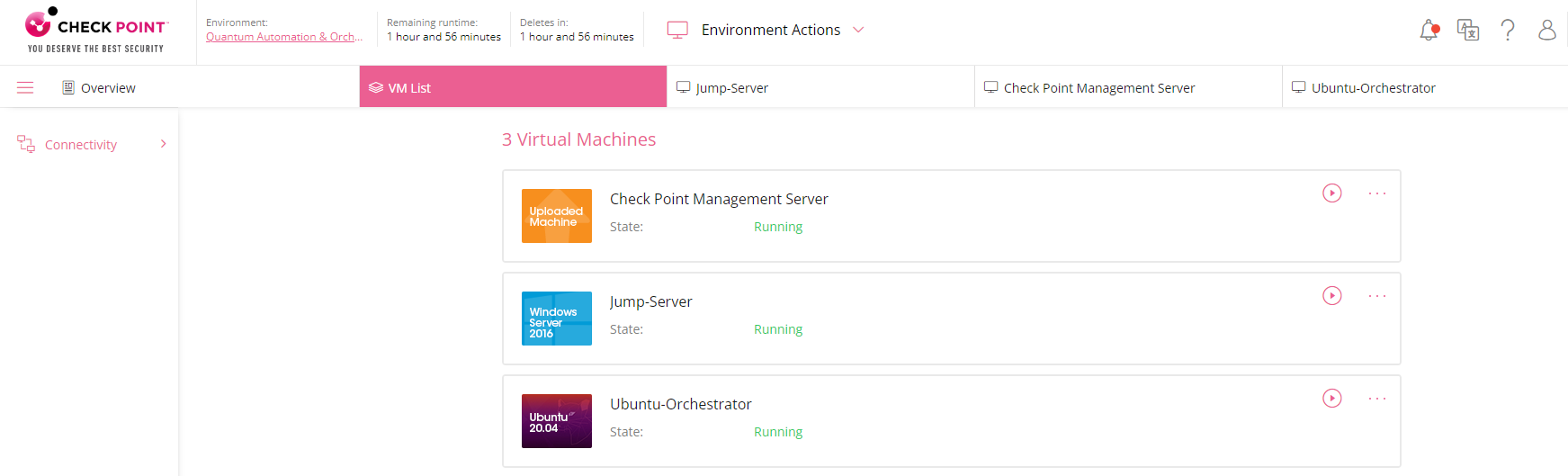Click play icon for Jump-Server
This screenshot has width=1568, height=476.
coord(1332,296)
